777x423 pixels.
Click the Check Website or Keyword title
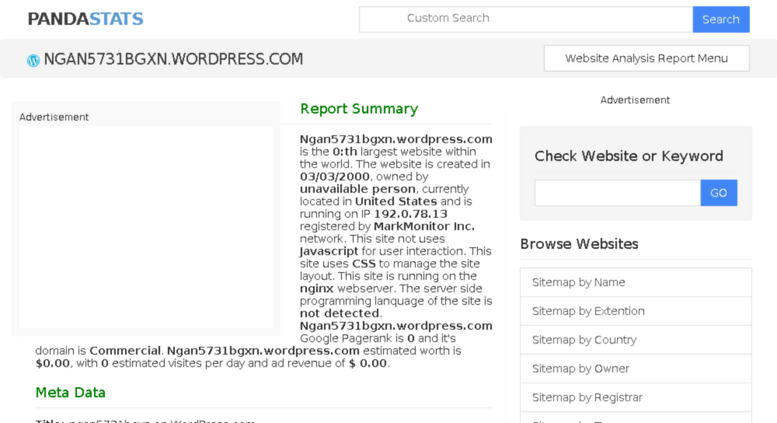pyautogui.click(x=628, y=156)
